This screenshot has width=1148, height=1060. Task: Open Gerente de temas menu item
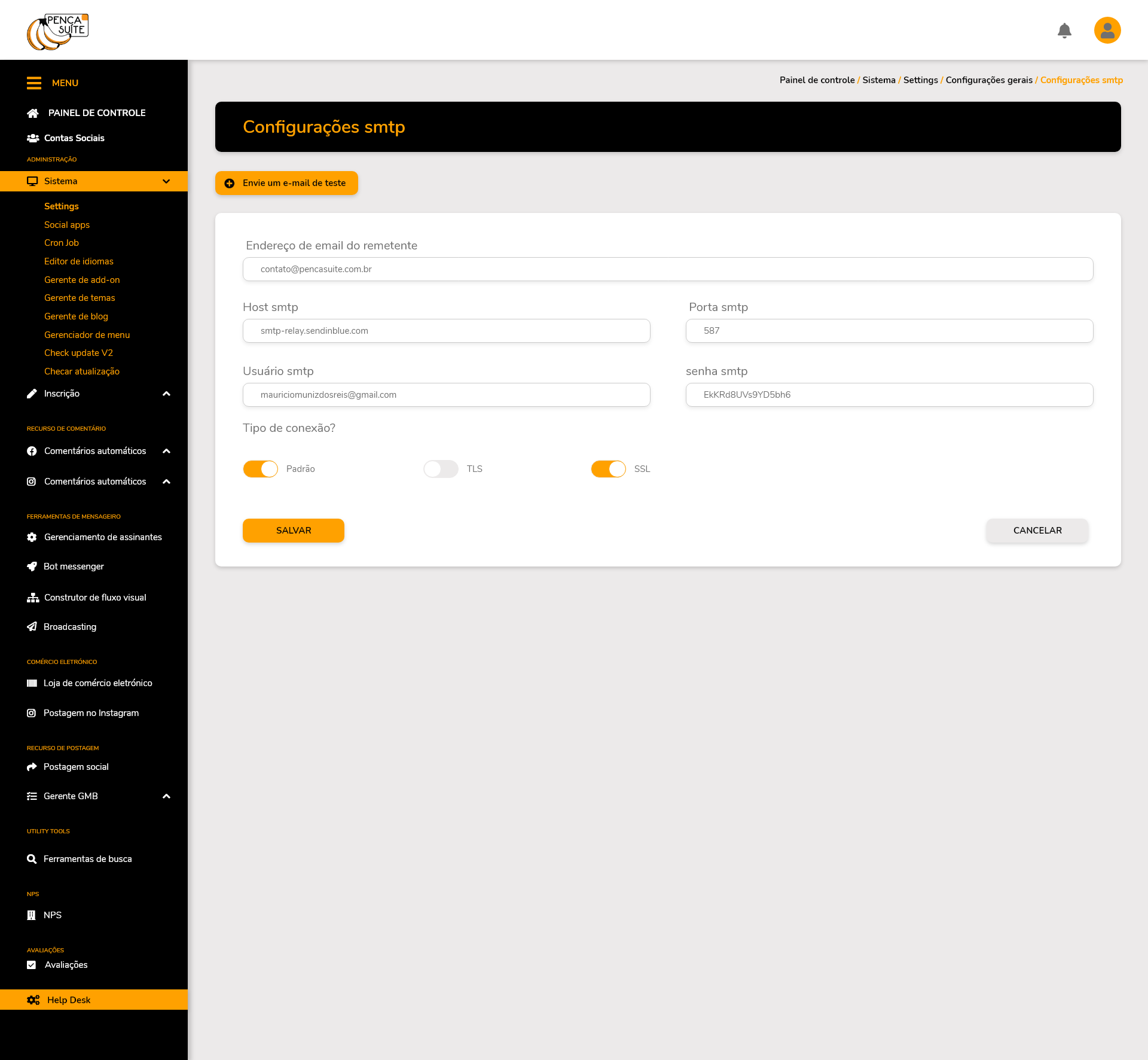80,298
